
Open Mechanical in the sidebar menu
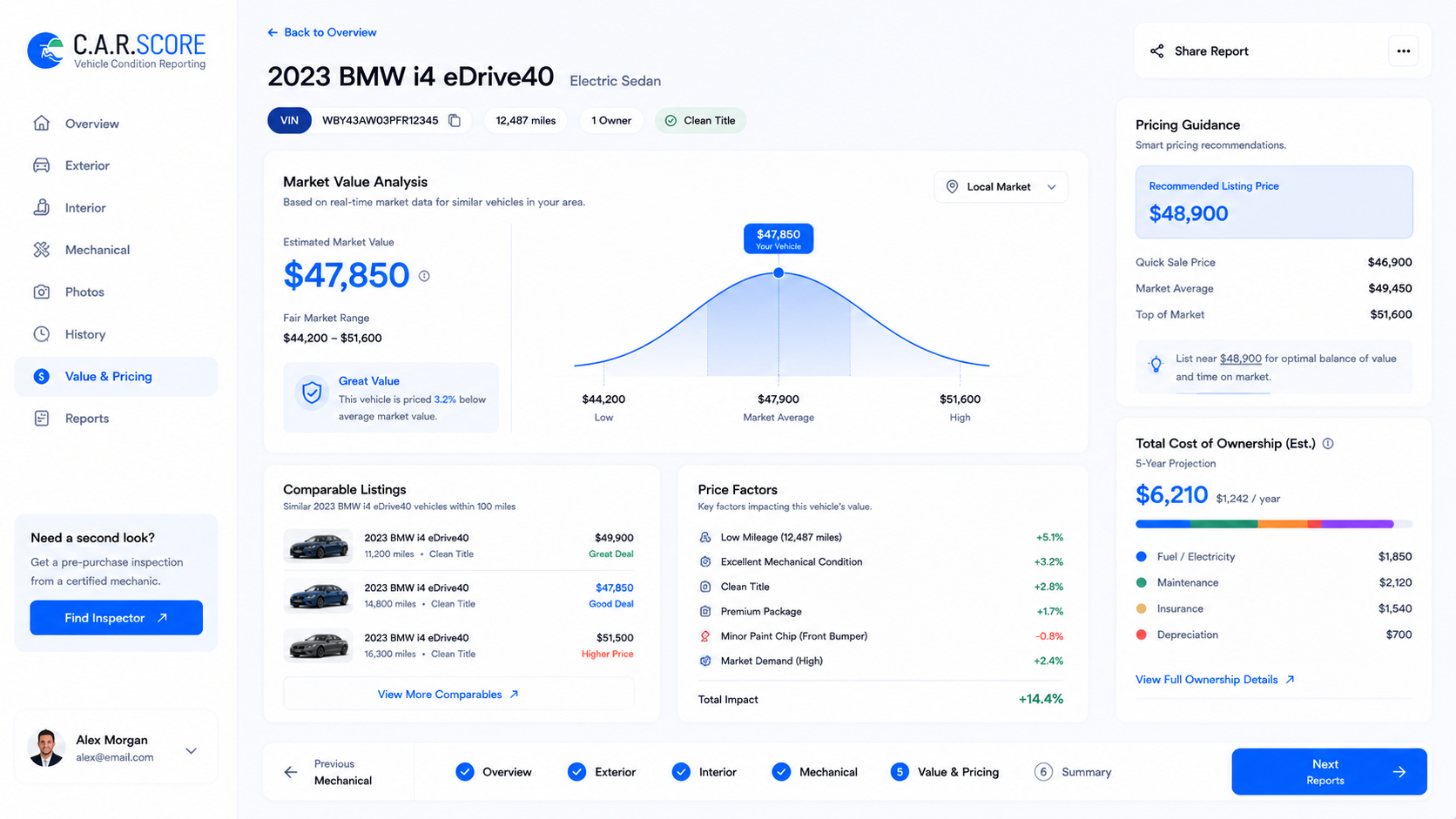click(x=116, y=250)
